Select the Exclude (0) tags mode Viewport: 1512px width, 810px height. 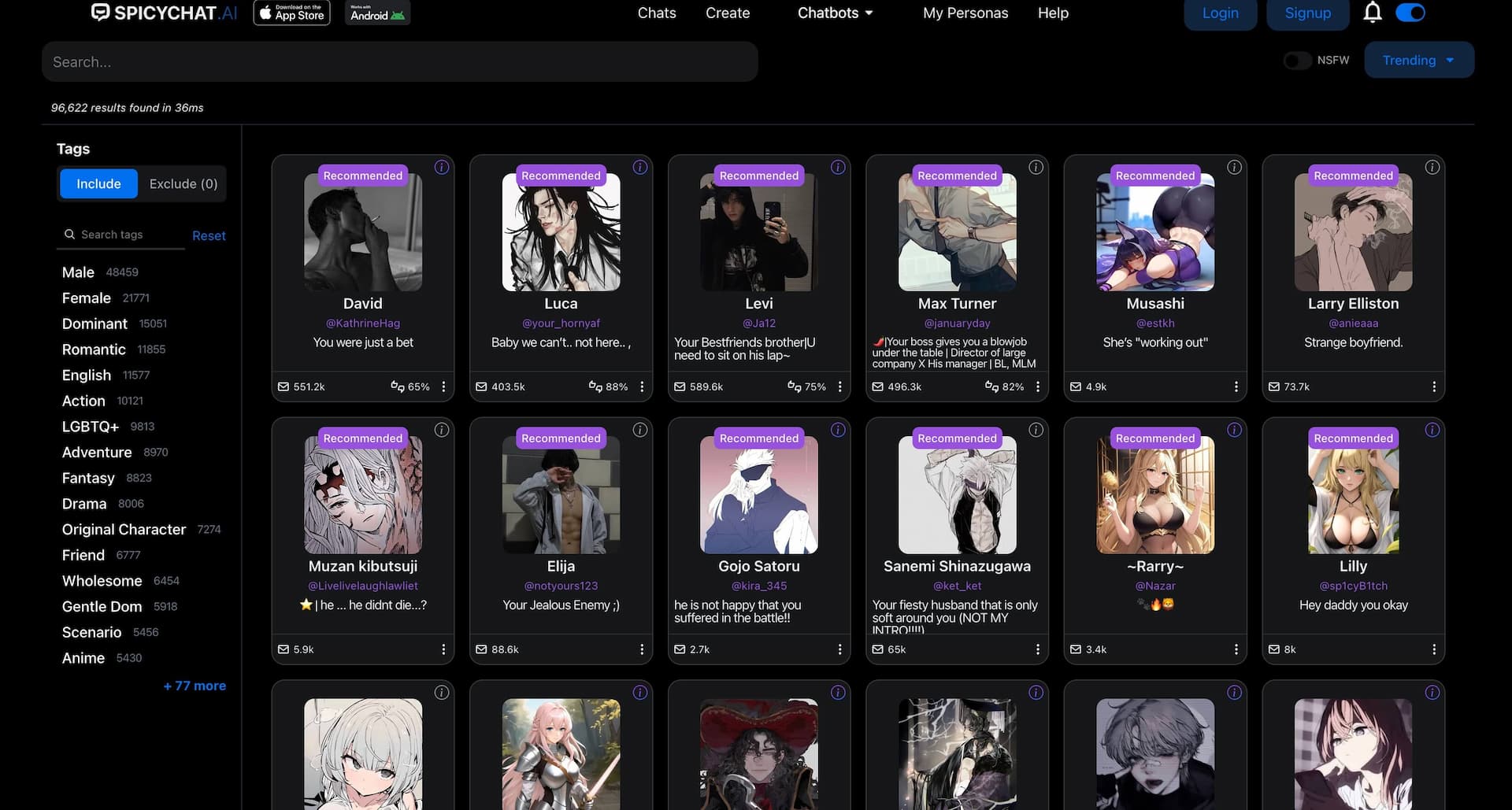[x=183, y=183]
